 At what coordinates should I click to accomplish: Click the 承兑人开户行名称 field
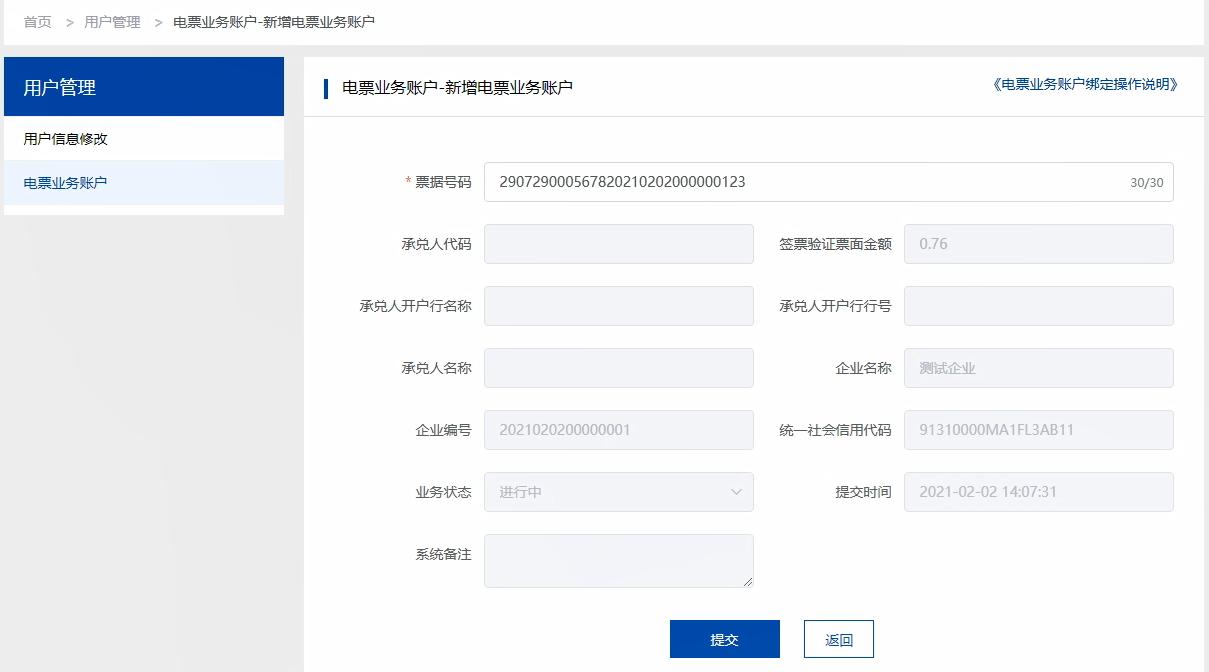(x=617, y=305)
